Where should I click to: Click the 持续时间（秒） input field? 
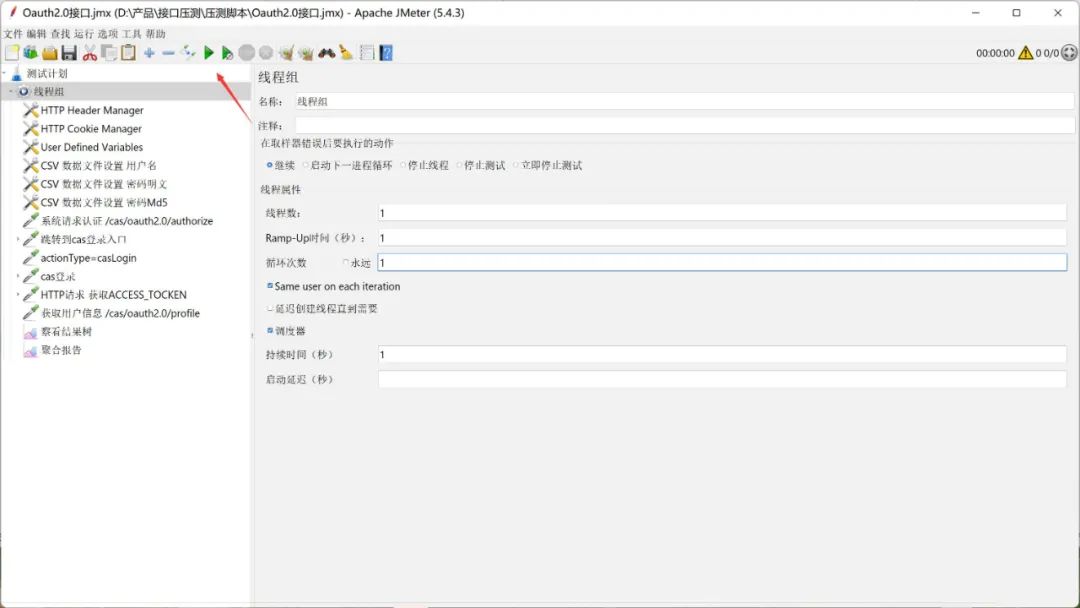click(x=722, y=355)
